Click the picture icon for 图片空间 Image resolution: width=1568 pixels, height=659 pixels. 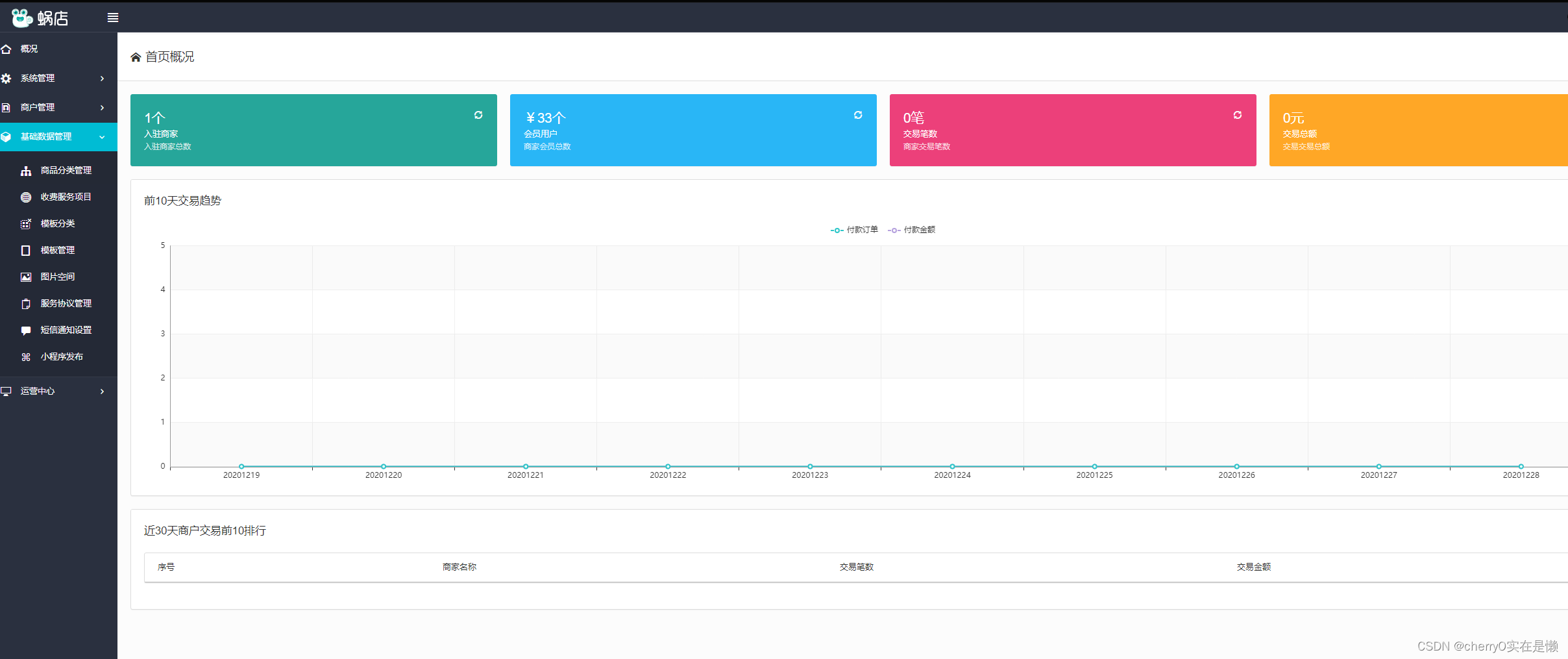[x=26, y=277]
